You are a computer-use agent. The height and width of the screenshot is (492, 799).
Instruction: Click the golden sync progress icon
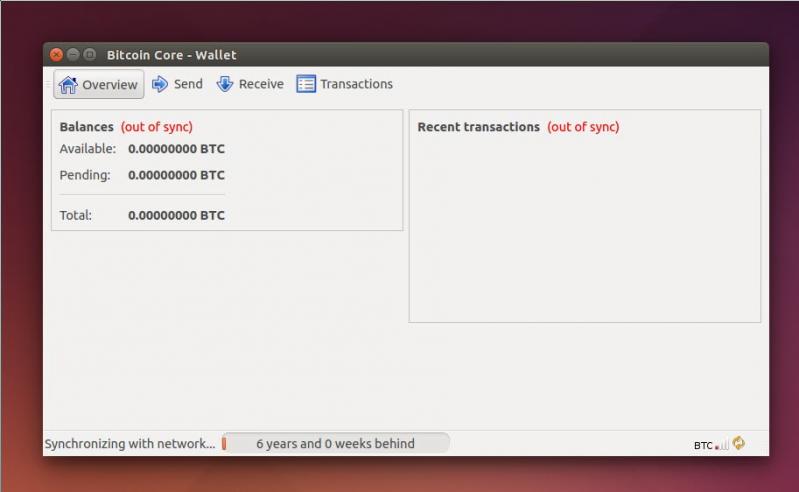(739, 443)
